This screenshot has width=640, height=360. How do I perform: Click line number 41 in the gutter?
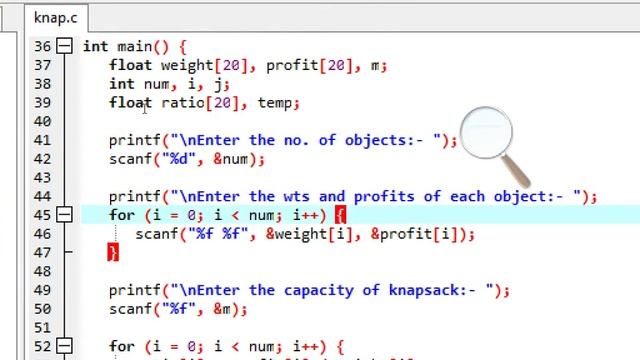click(x=42, y=140)
